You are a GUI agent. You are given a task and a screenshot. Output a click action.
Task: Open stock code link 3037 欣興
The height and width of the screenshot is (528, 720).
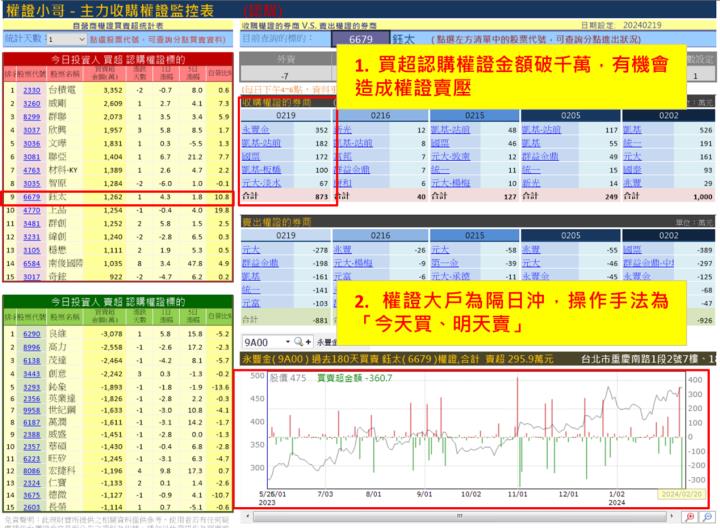[32, 130]
